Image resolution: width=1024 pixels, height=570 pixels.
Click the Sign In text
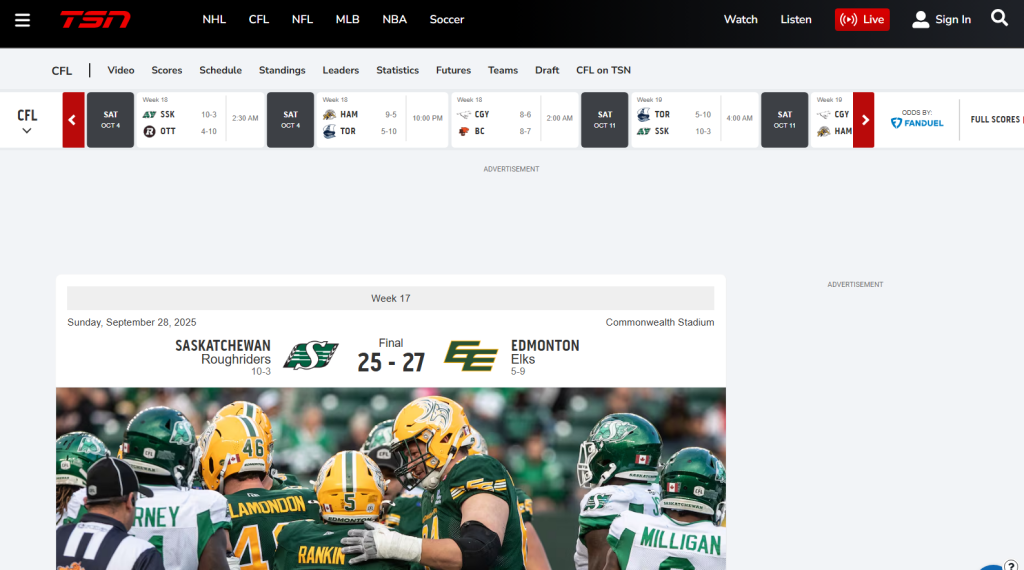953,20
